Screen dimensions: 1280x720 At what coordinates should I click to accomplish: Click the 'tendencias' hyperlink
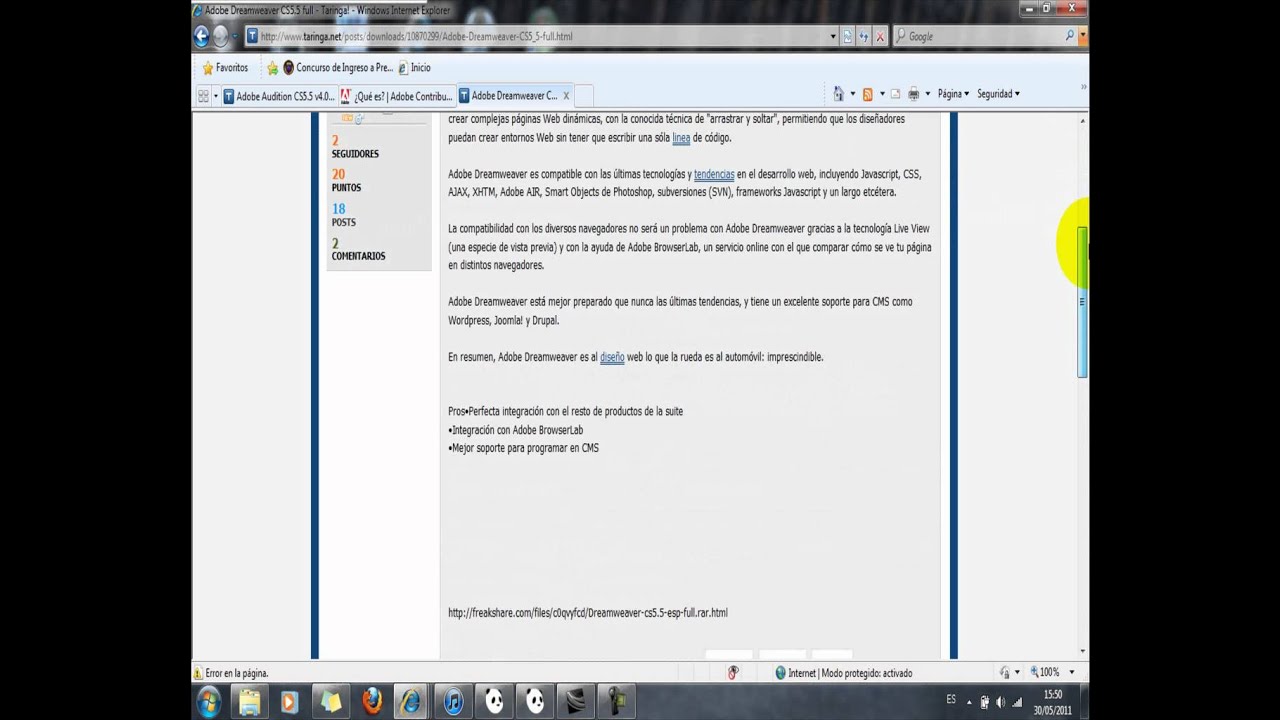pyautogui.click(x=714, y=174)
